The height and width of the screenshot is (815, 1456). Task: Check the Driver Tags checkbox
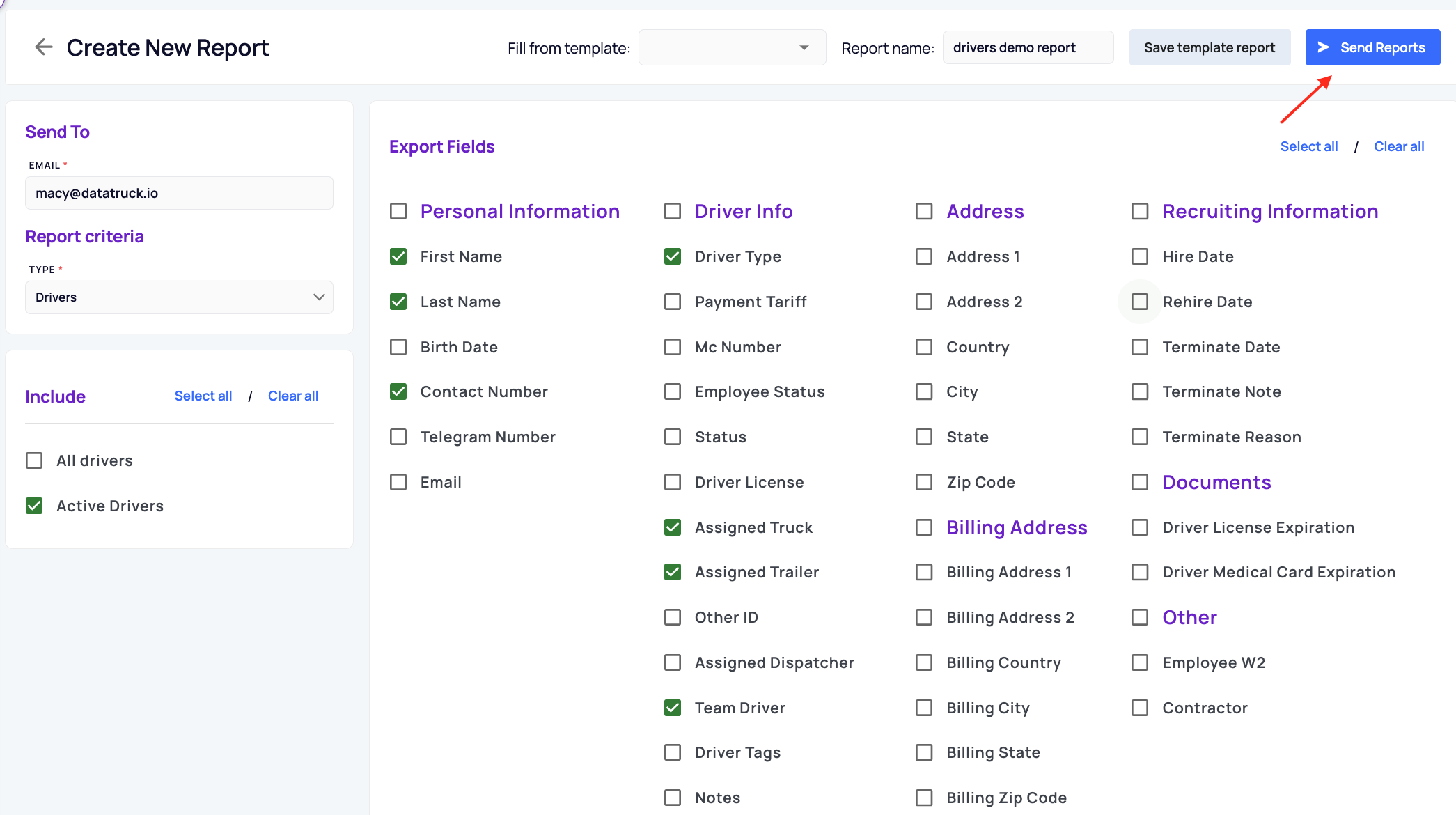tap(673, 752)
